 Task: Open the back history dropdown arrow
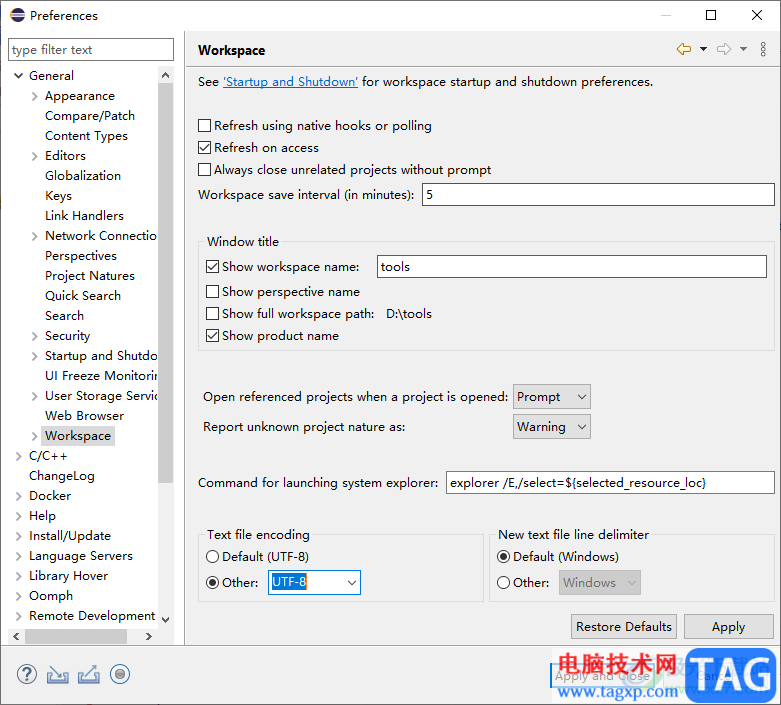[x=703, y=49]
